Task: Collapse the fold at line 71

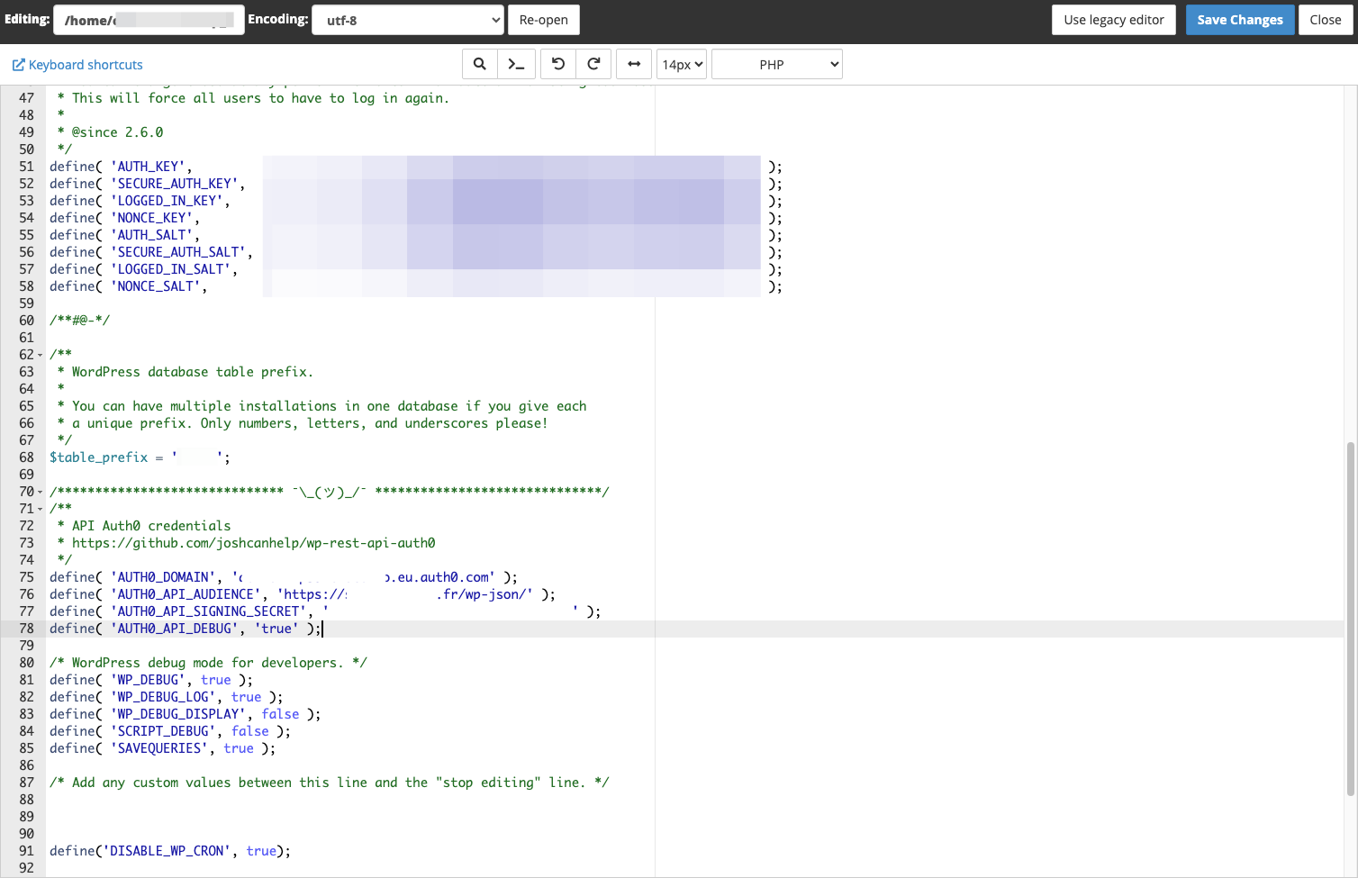Action: [40, 509]
